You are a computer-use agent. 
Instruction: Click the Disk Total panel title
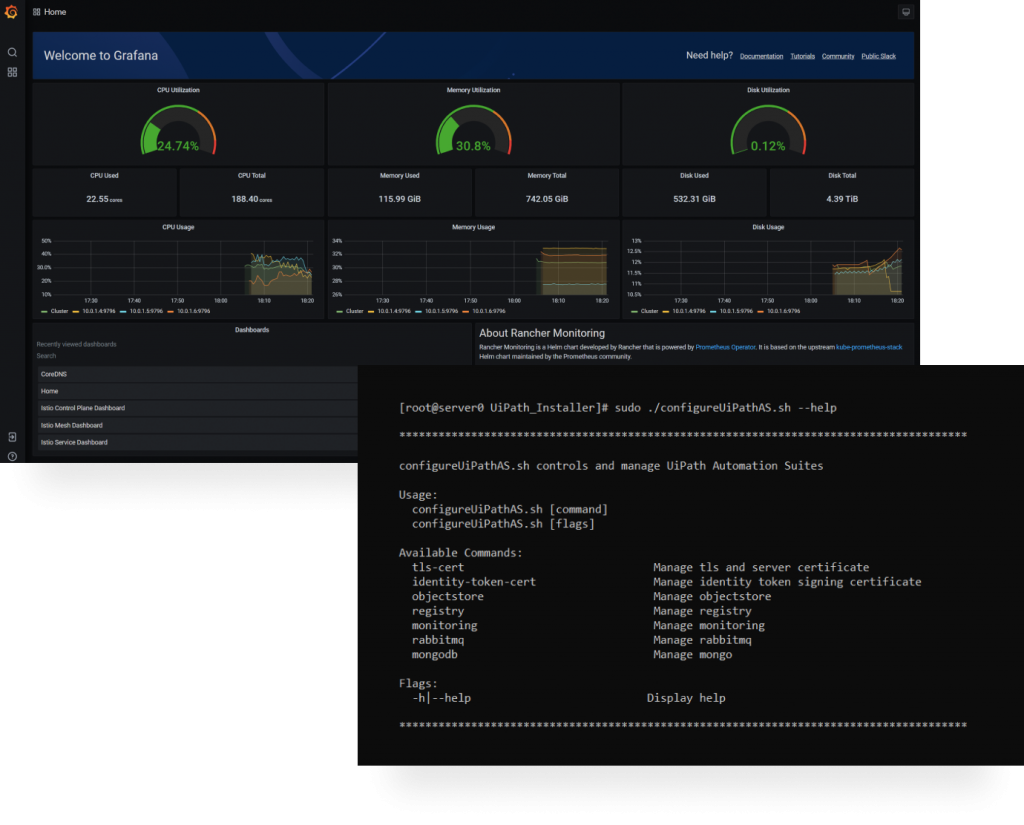(842, 176)
